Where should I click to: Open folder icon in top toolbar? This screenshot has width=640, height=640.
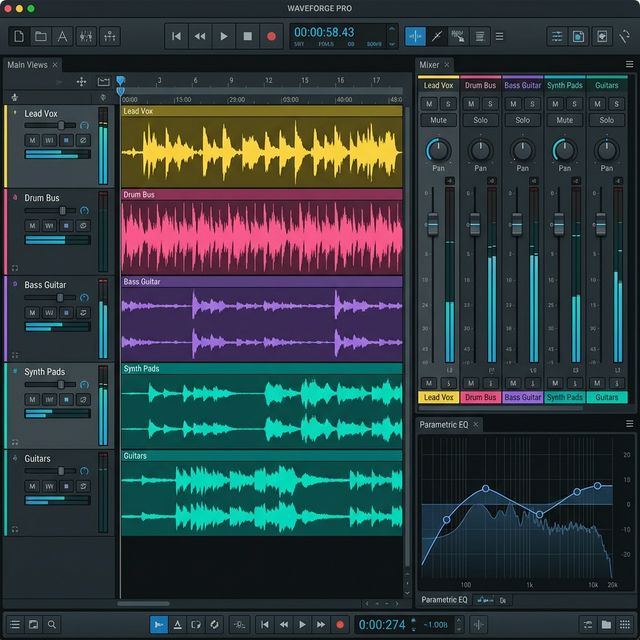(41, 36)
